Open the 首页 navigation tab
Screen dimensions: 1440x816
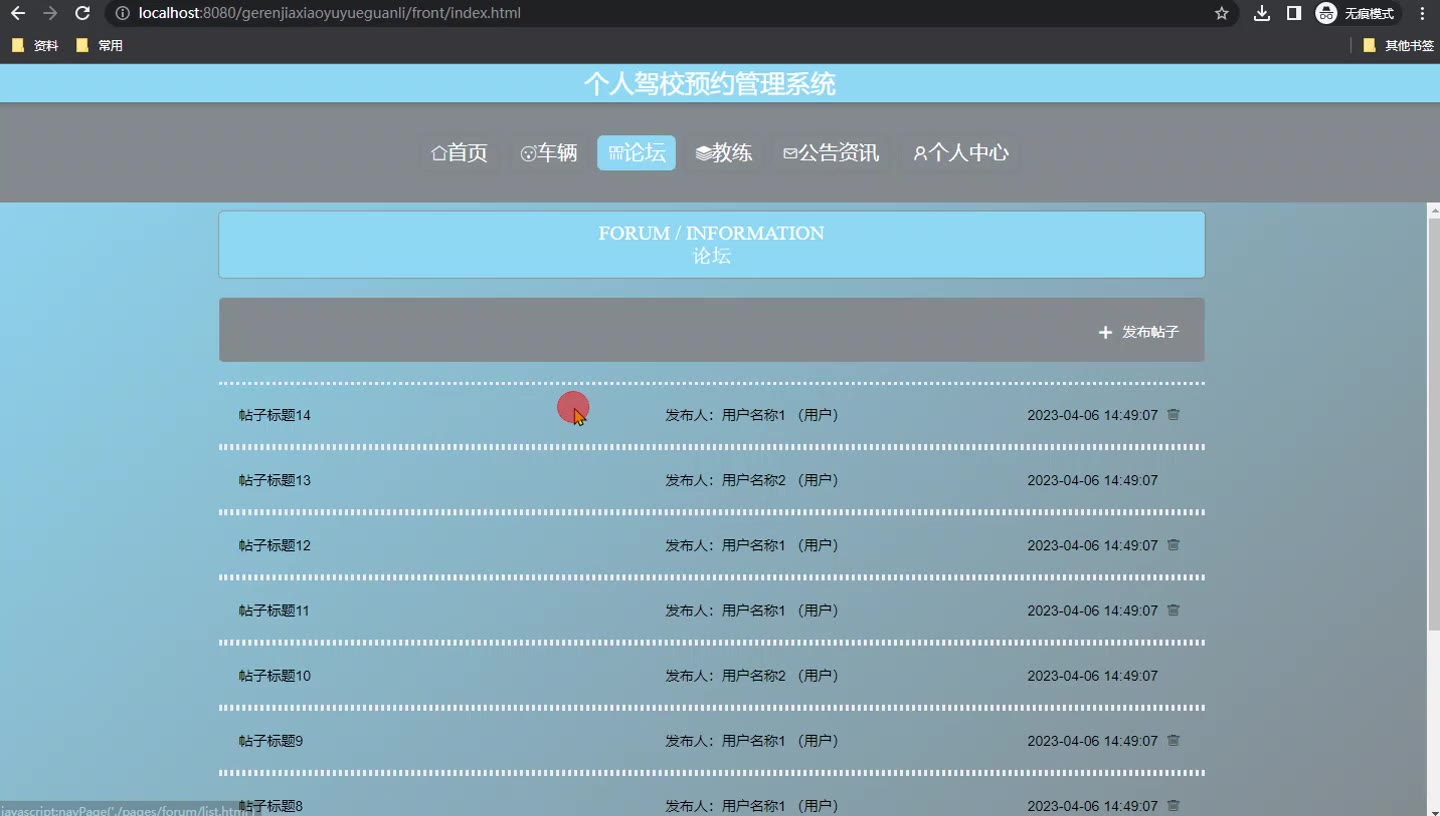[459, 153]
